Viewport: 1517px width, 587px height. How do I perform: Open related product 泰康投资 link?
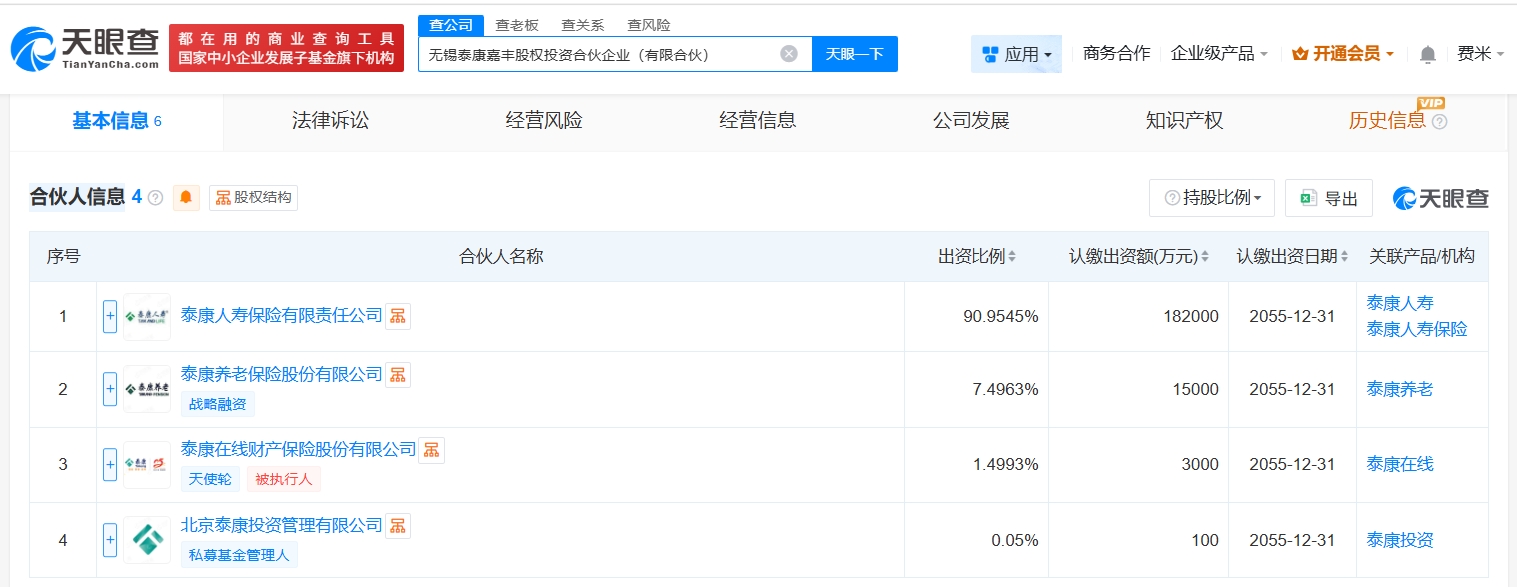point(1400,540)
